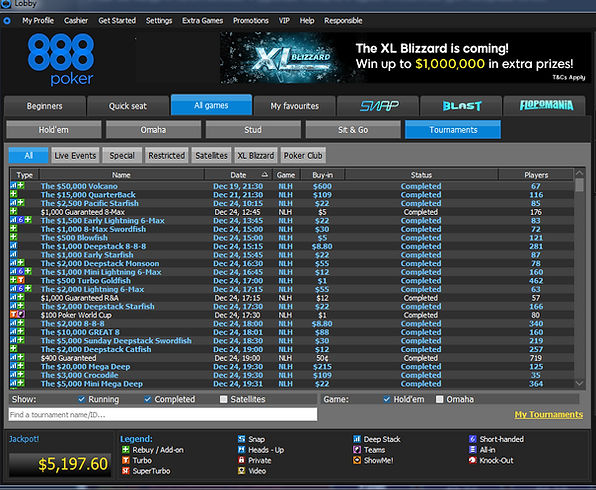The height and width of the screenshot is (490, 596).
Task: Open the SNAP tab
Action: point(379,106)
